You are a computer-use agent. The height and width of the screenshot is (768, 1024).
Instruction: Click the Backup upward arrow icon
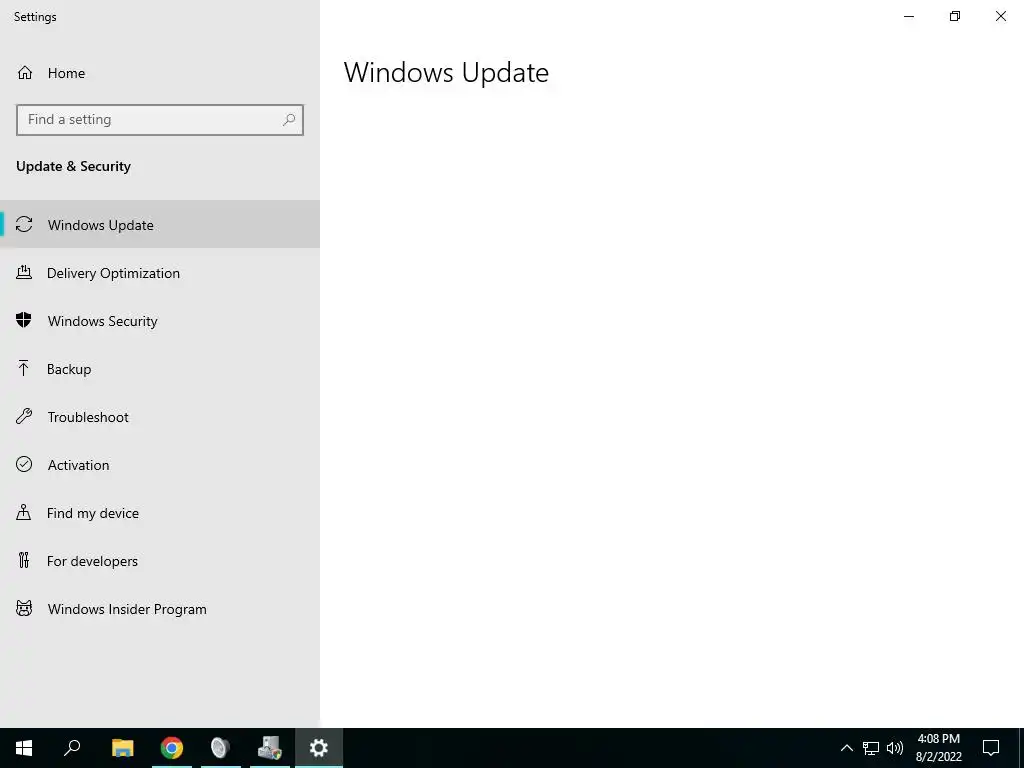click(x=24, y=368)
